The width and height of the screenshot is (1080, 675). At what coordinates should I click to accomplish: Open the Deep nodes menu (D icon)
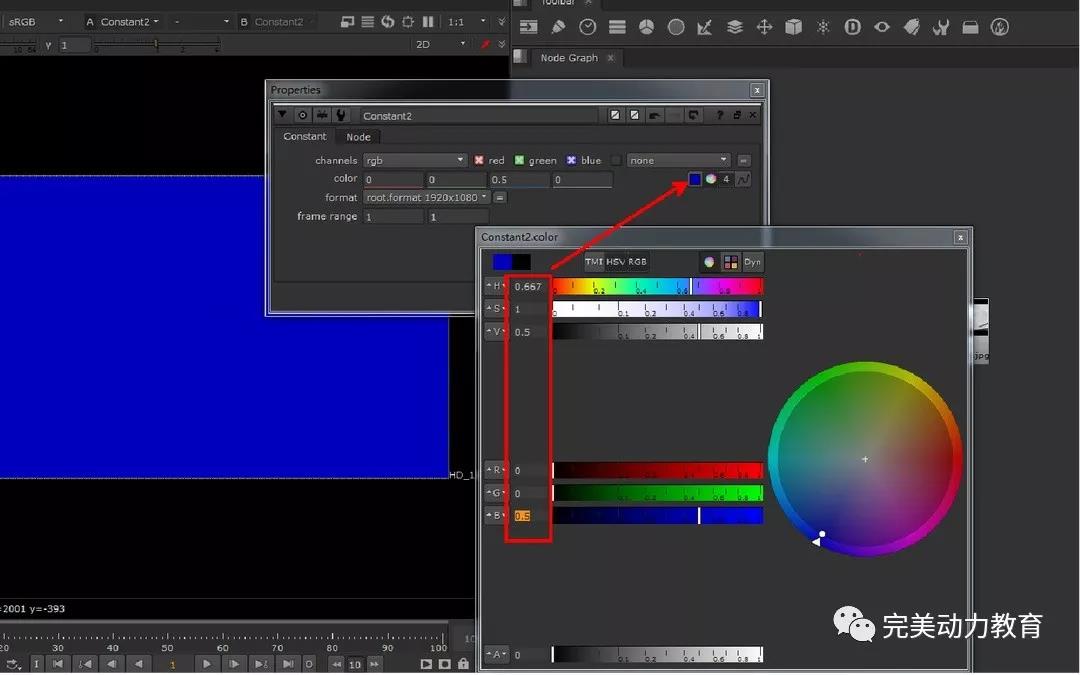tap(853, 27)
